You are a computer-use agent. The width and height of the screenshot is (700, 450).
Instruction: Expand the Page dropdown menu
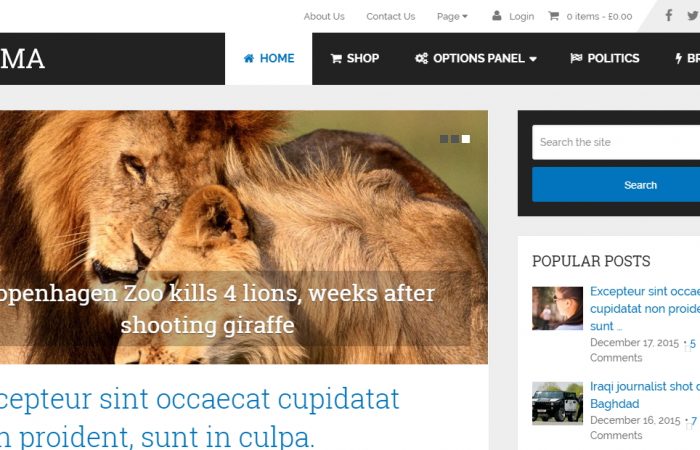coord(452,17)
